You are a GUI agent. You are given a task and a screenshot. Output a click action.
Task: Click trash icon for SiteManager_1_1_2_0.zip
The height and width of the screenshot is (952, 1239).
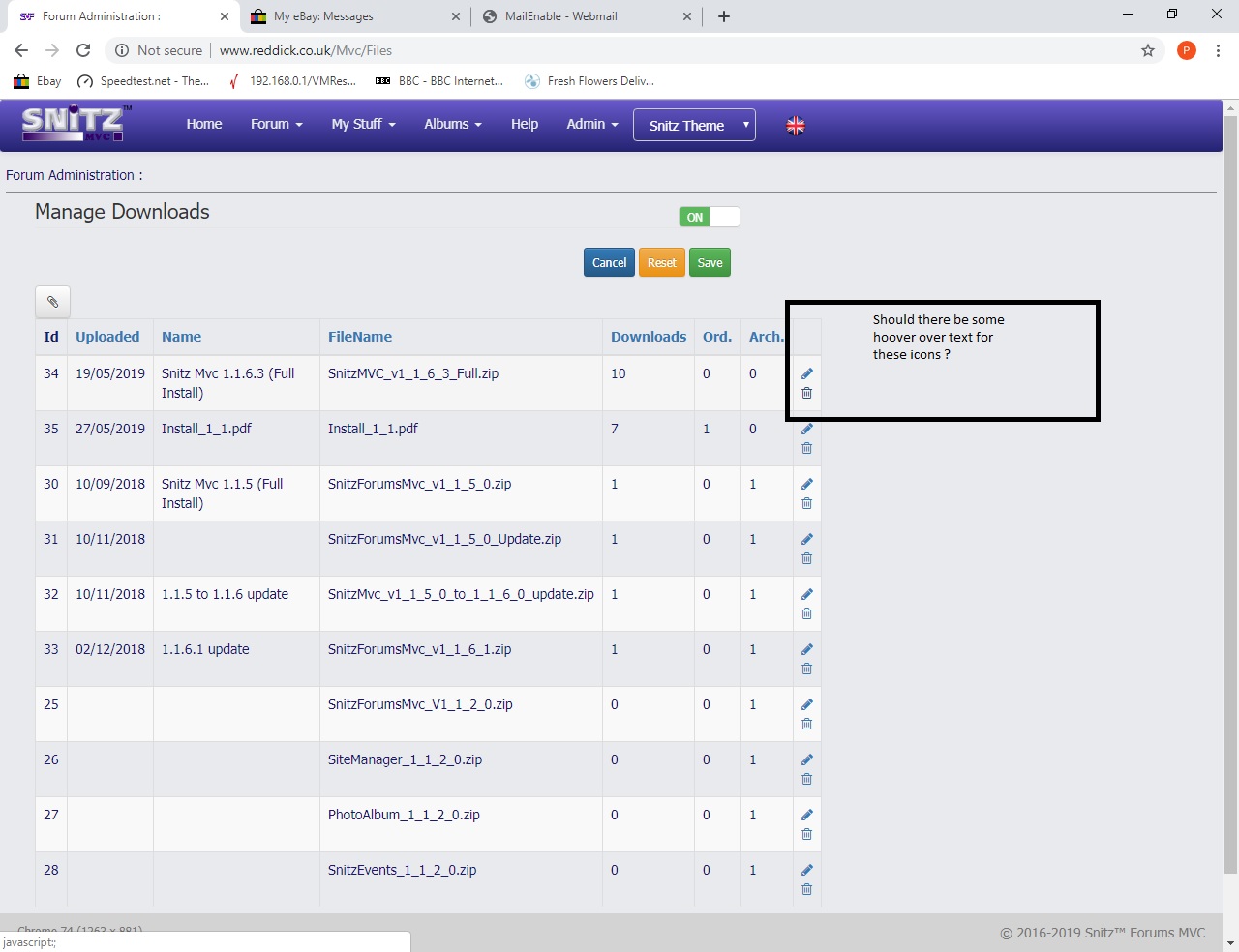tap(806, 780)
